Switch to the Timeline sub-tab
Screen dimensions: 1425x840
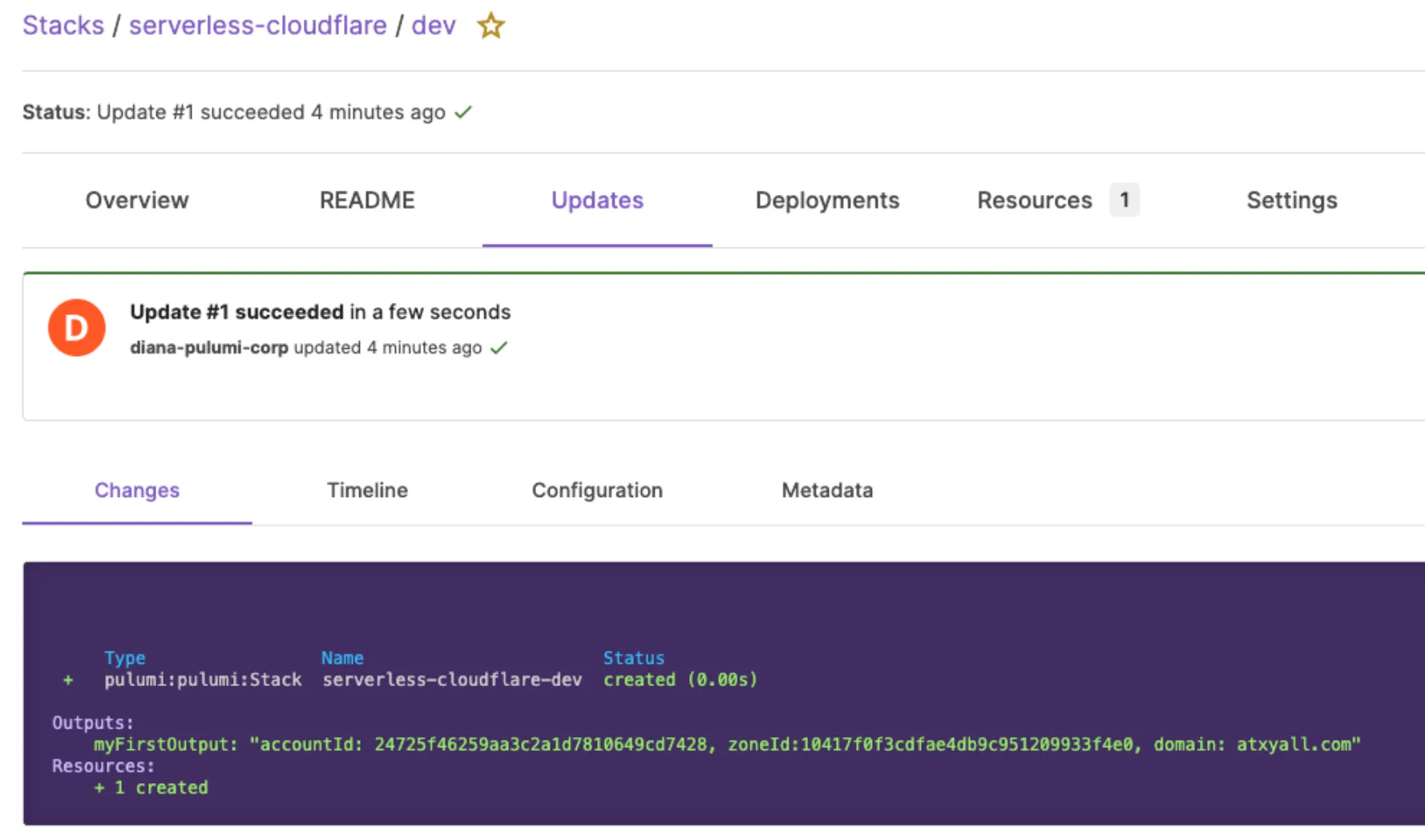(x=367, y=490)
